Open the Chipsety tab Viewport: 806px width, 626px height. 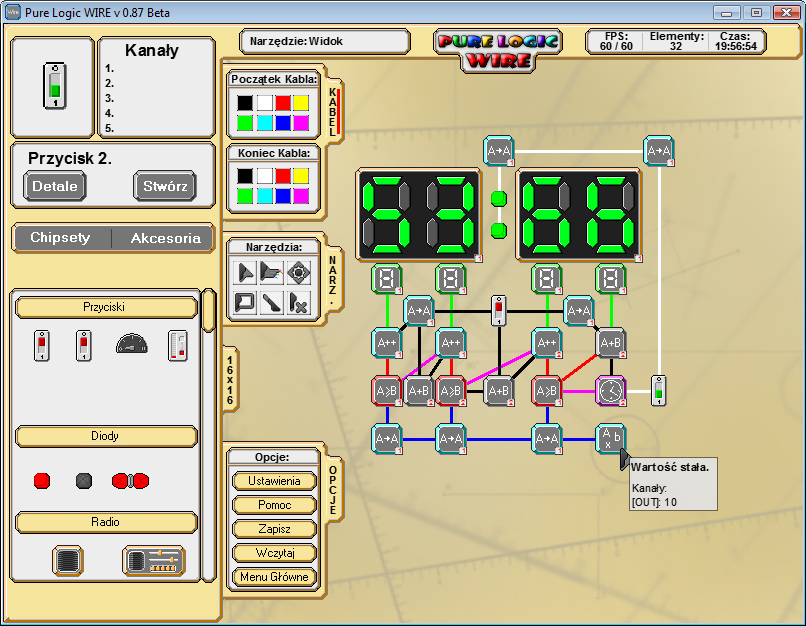click(x=61, y=238)
